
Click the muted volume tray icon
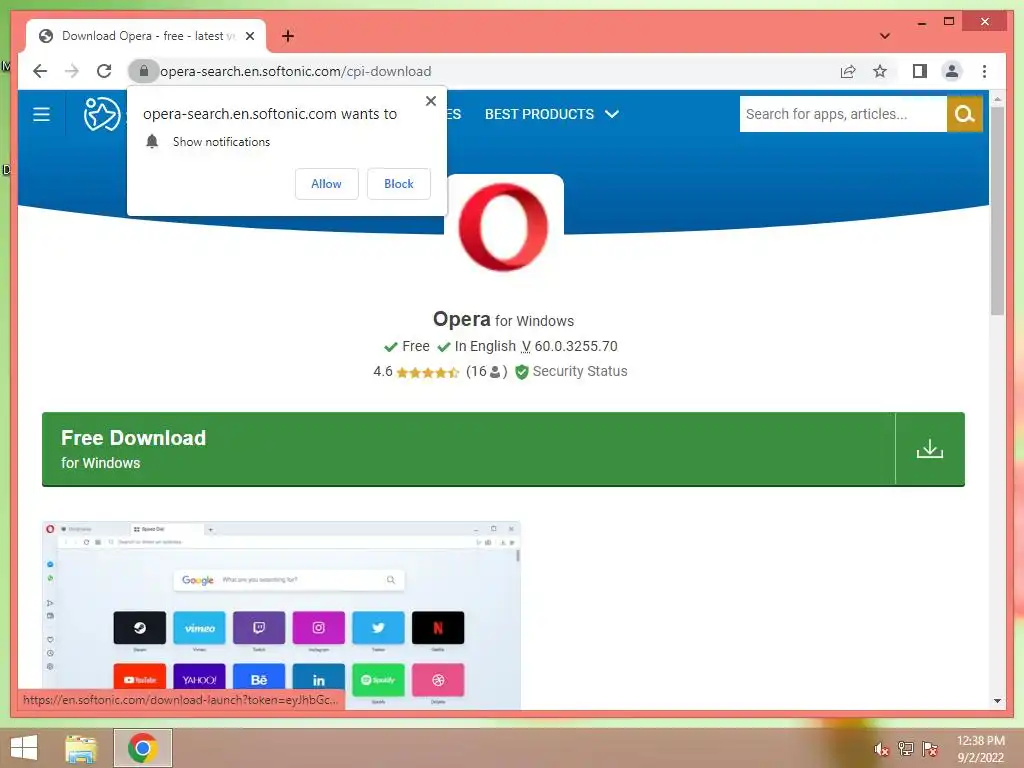(881, 748)
